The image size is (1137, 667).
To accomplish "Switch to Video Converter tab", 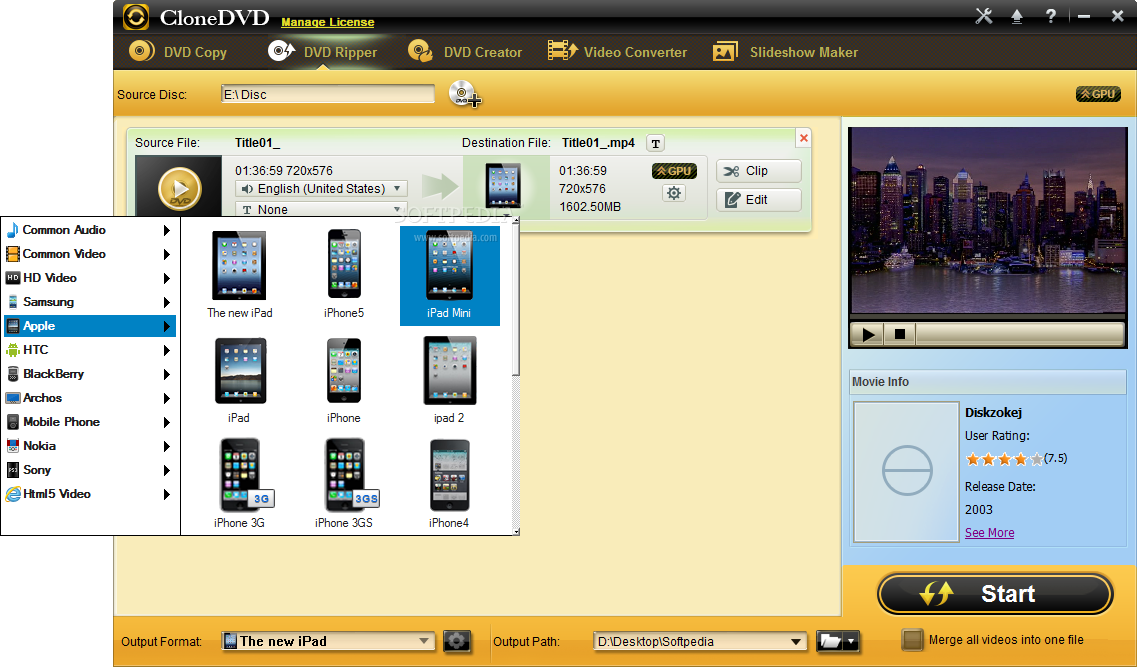I will tap(618, 52).
